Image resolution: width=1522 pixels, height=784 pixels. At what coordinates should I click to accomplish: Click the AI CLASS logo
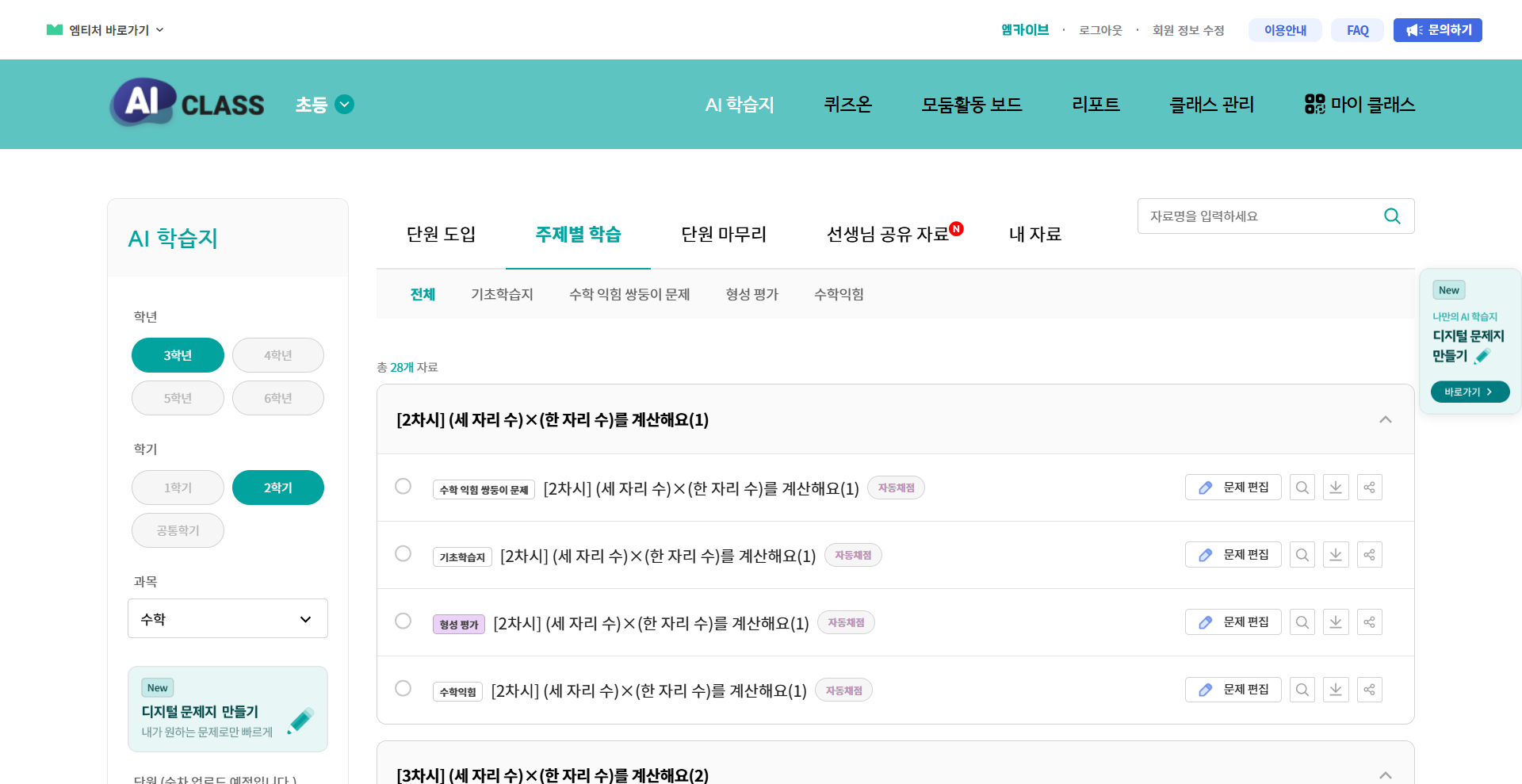click(x=187, y=104)
